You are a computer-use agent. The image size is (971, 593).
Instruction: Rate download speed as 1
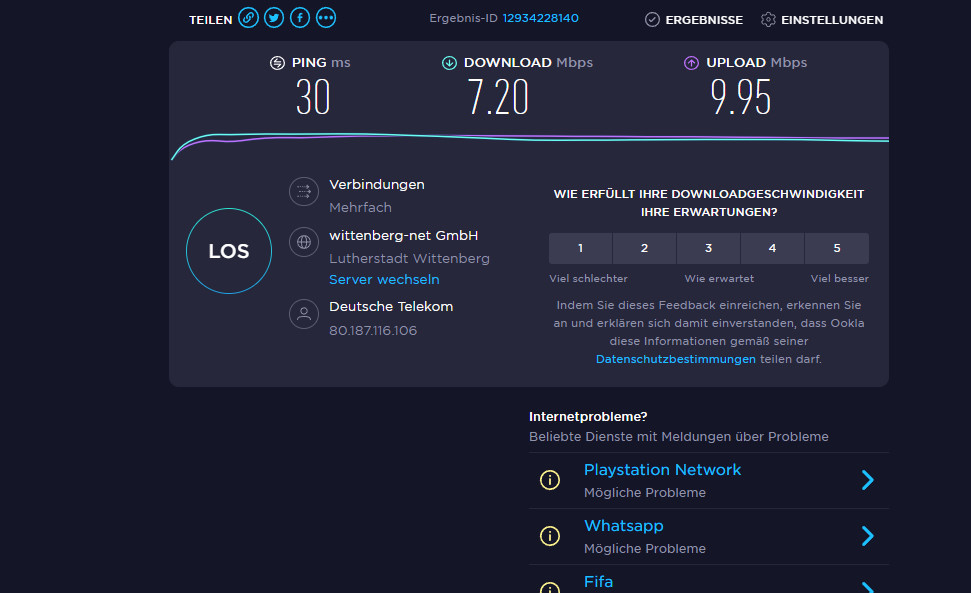[580, 248]
